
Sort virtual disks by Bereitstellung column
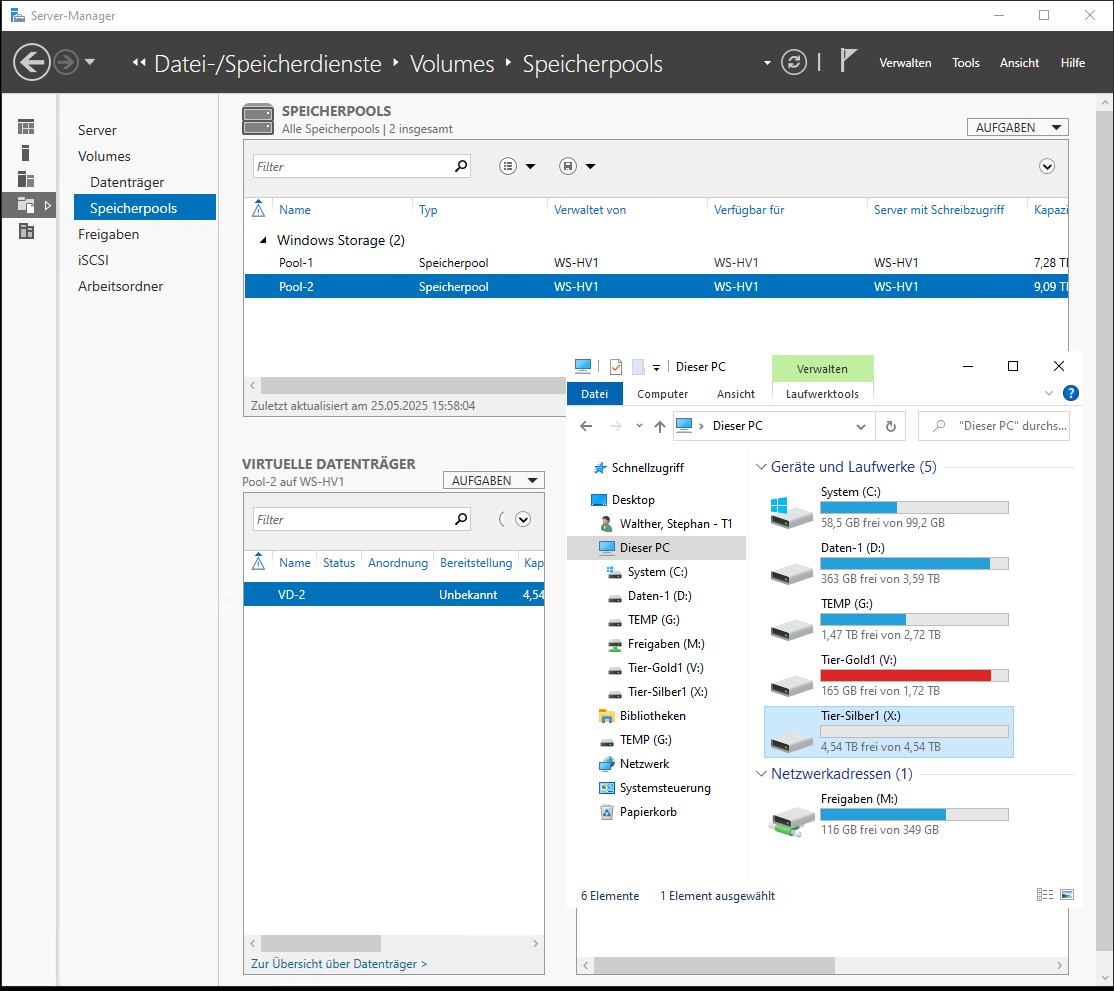476,563
